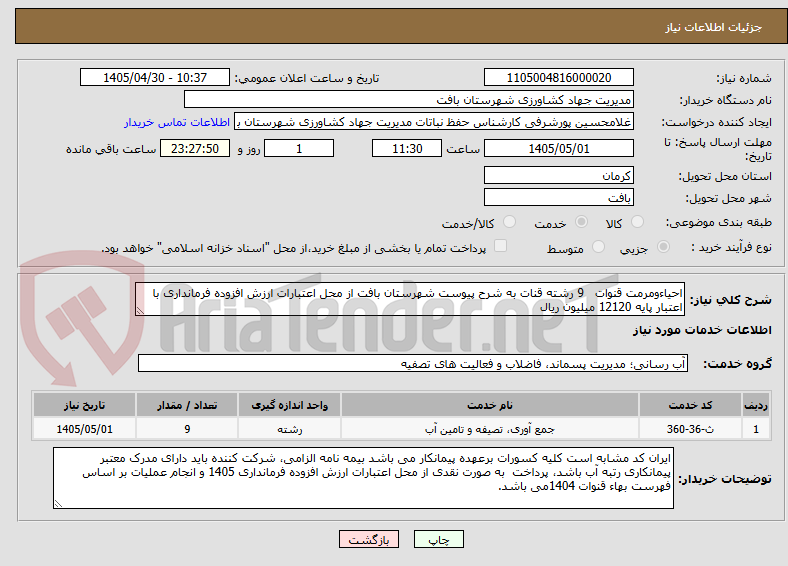Click the resize grip of description textarea
788x566 pixels.
point(140,311)
